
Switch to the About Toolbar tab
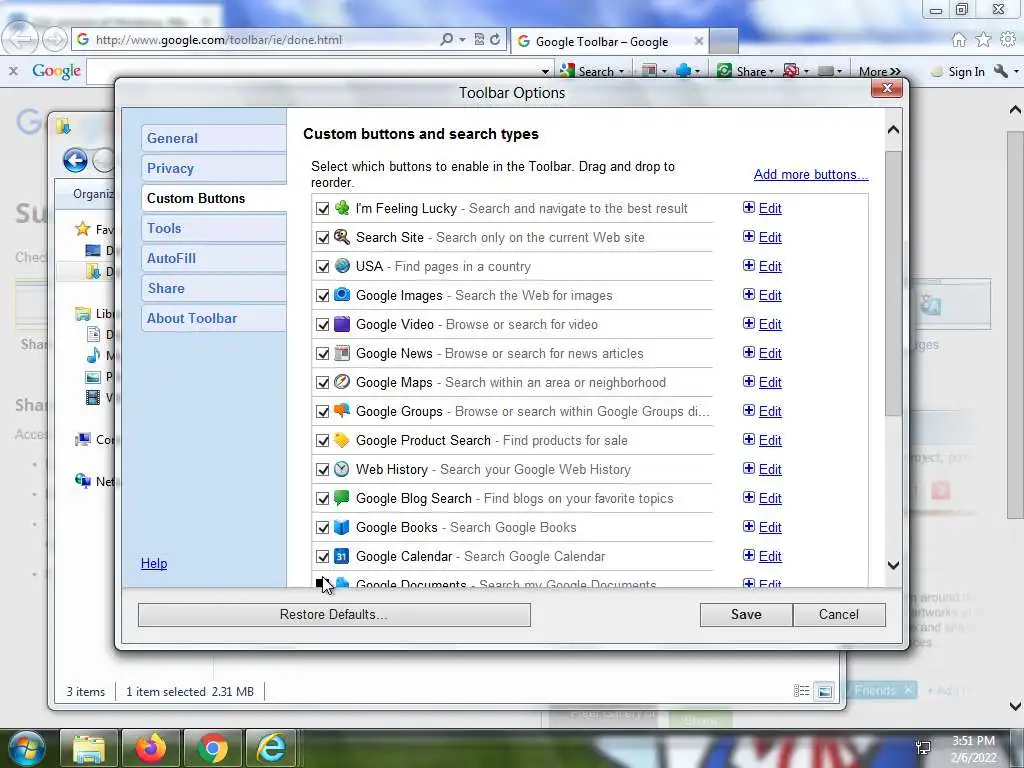(x=214, y=319)
